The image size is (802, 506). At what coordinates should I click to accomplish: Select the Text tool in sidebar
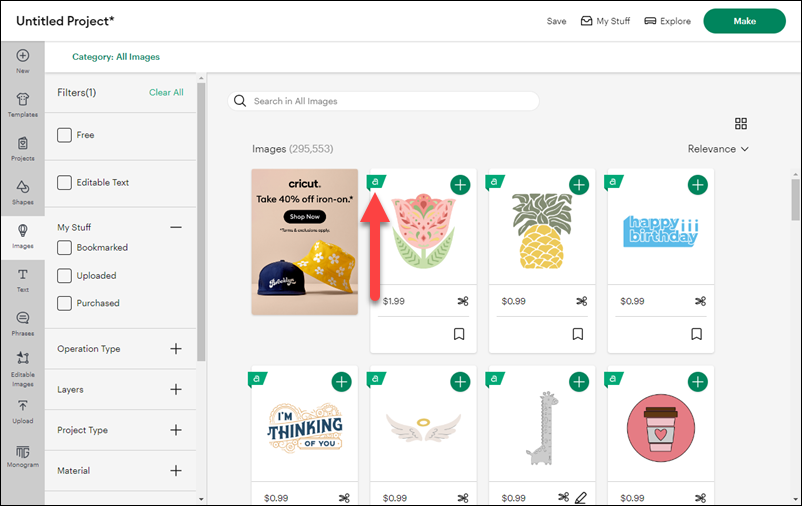[22, 279]
